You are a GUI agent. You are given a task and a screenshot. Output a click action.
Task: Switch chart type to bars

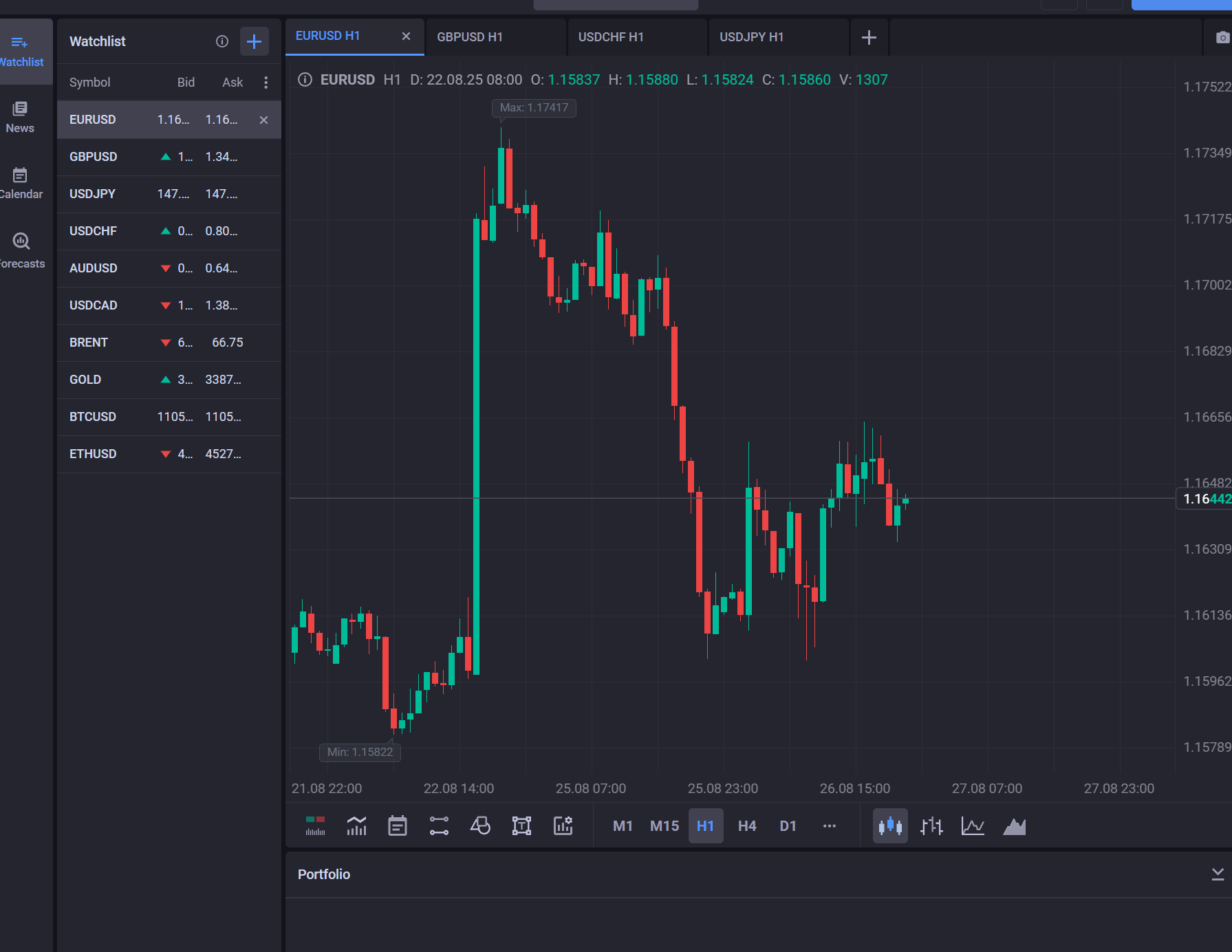931,825
